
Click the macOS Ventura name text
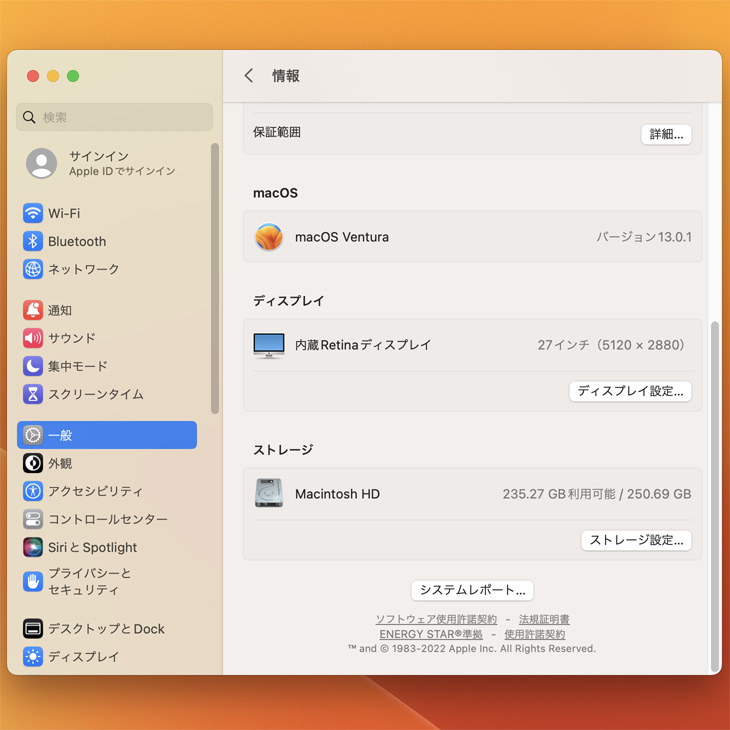coord(342,237)
